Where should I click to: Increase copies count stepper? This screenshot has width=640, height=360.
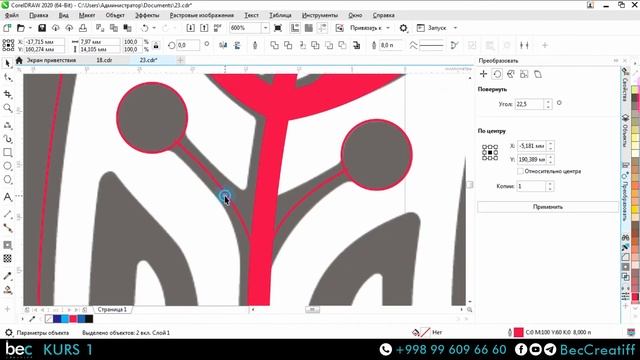coord(550,184)
